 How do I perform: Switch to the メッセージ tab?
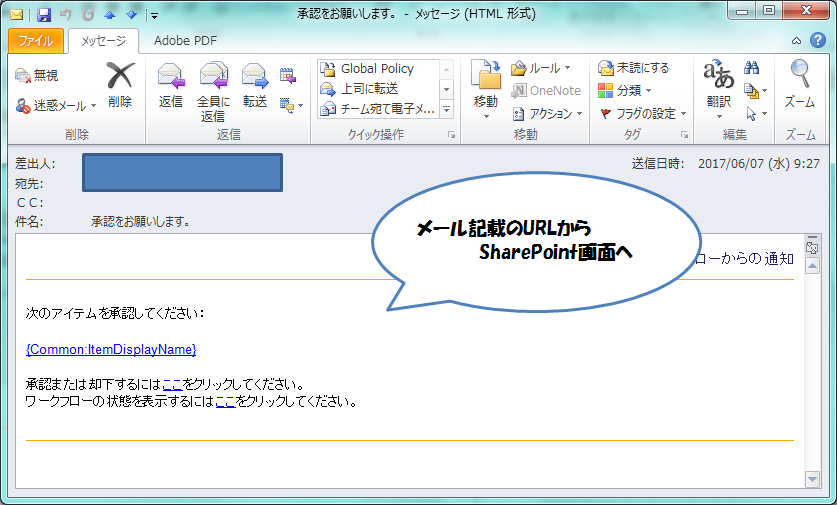coord(104,41)
